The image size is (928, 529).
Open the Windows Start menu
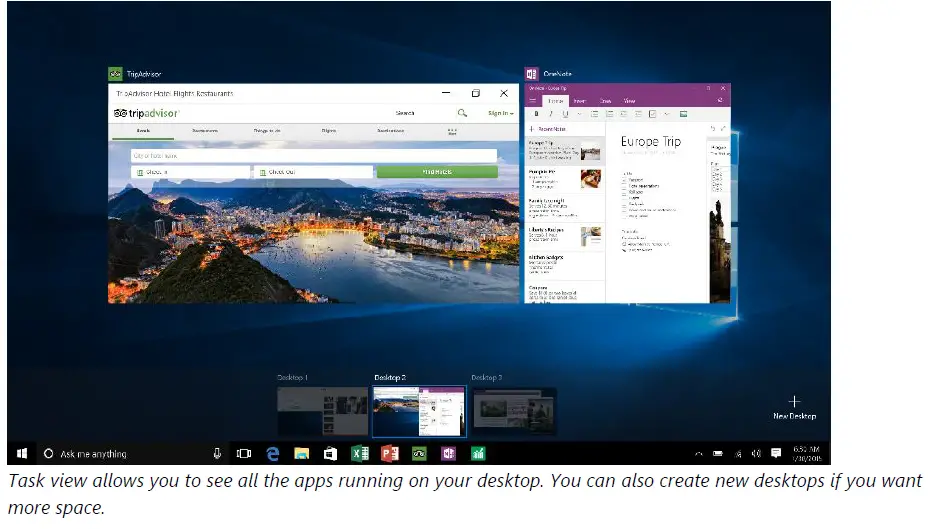coord(22,454)
